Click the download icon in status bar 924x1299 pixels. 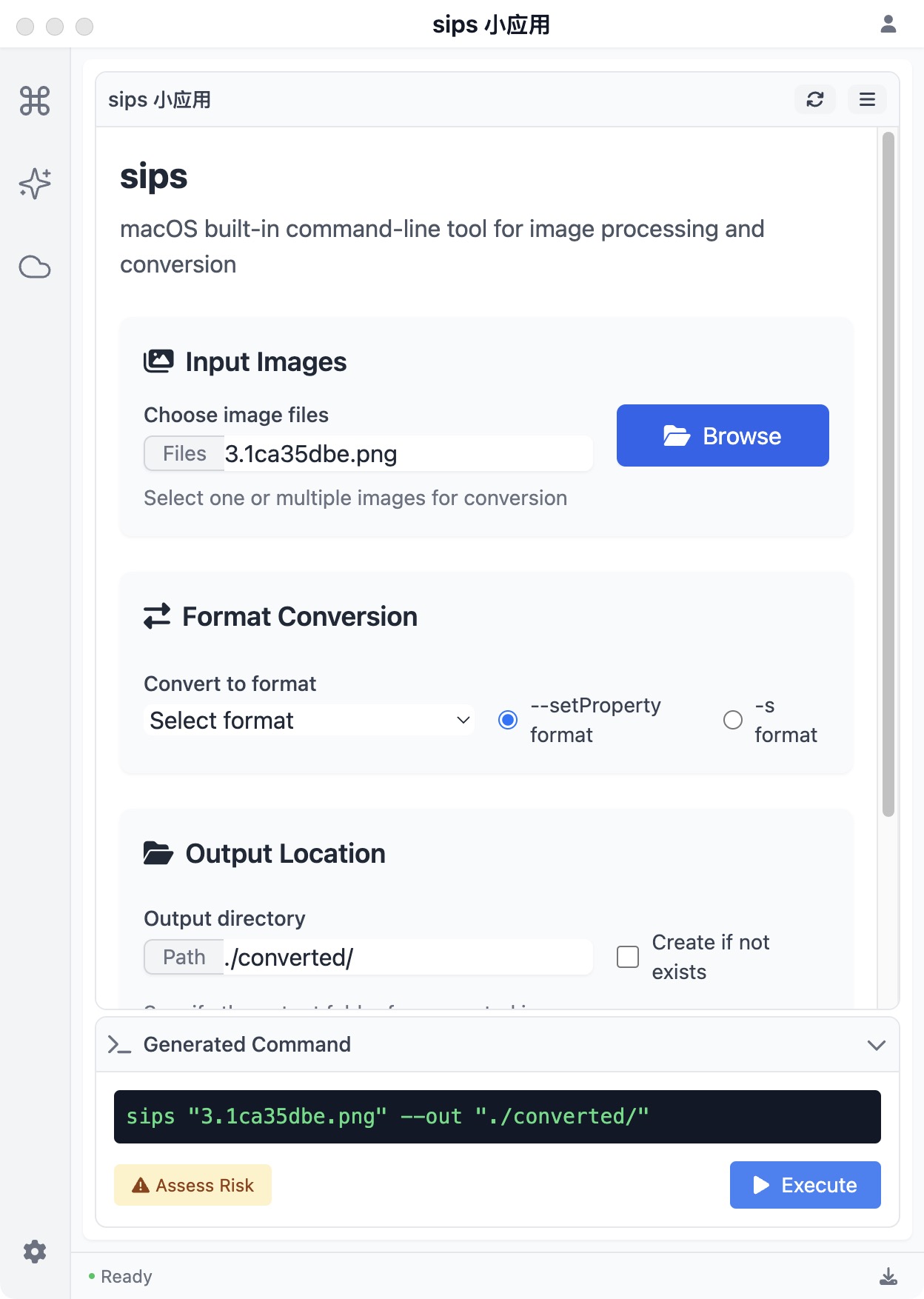pos(888,1276)
